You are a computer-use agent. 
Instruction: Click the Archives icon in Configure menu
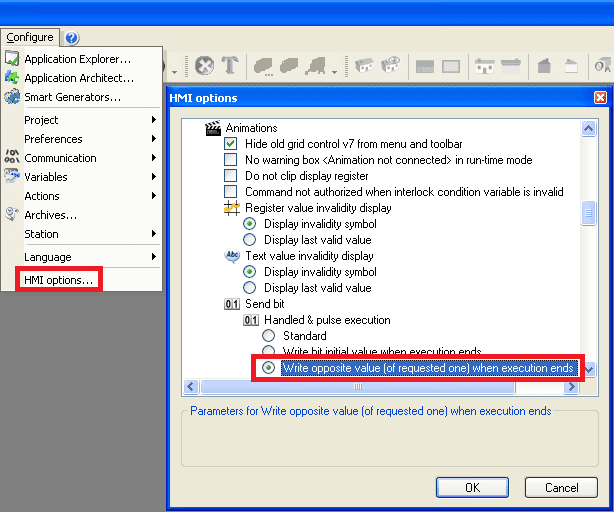click(12, 215)
